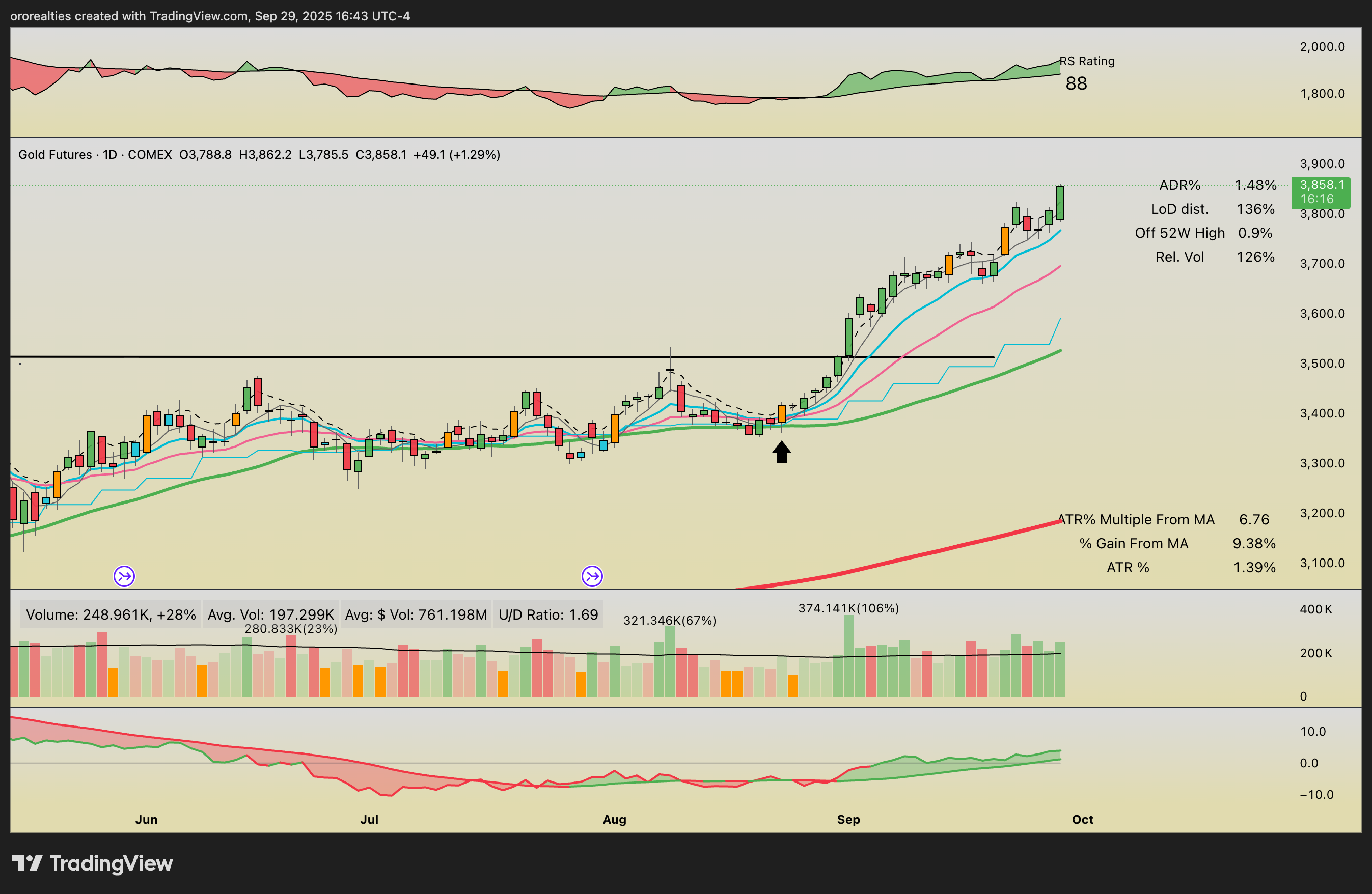Click the green current price label 3,858.1
This screenshot has width=1372, height=894.
tap(1321, 185)
